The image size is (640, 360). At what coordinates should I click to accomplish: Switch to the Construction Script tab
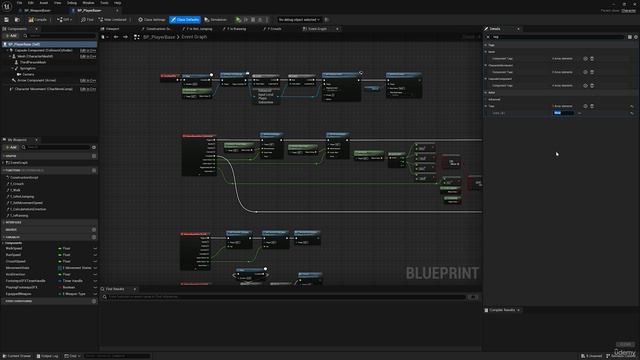158,29
